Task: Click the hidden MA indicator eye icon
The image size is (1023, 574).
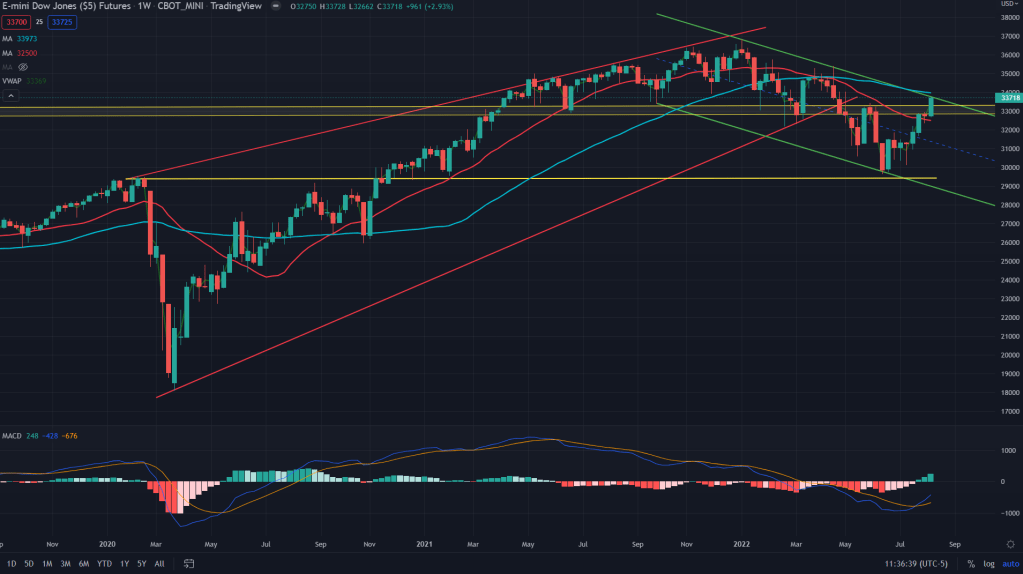Action: (x=23, y=67)
